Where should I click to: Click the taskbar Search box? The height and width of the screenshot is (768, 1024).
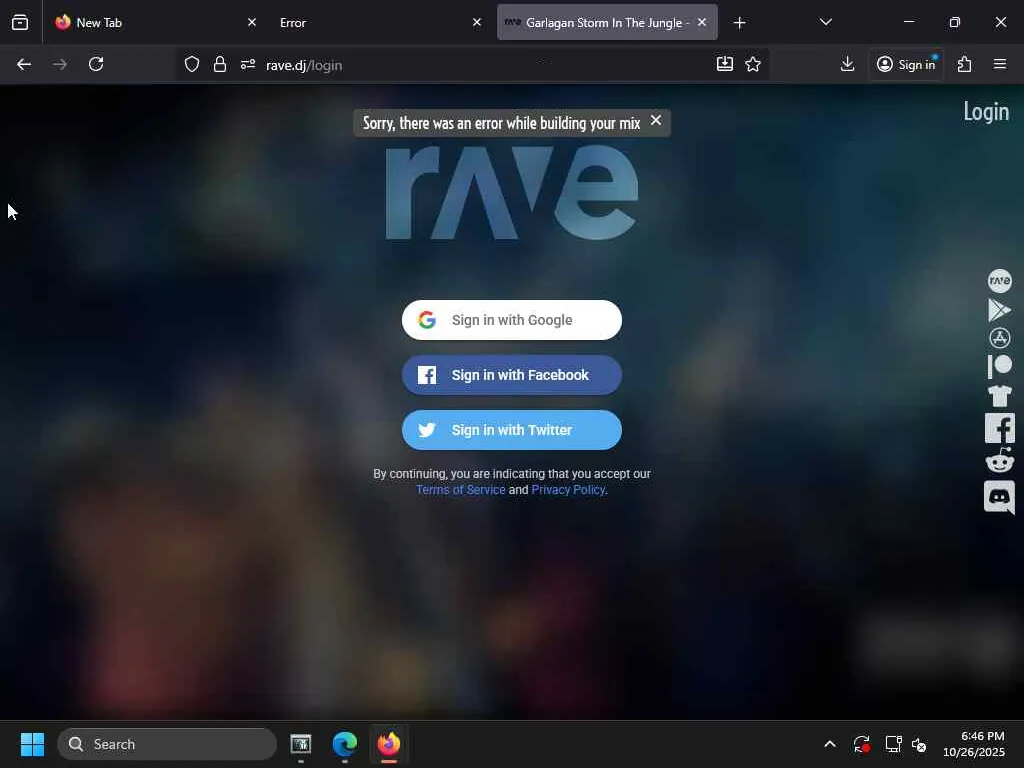167,744
